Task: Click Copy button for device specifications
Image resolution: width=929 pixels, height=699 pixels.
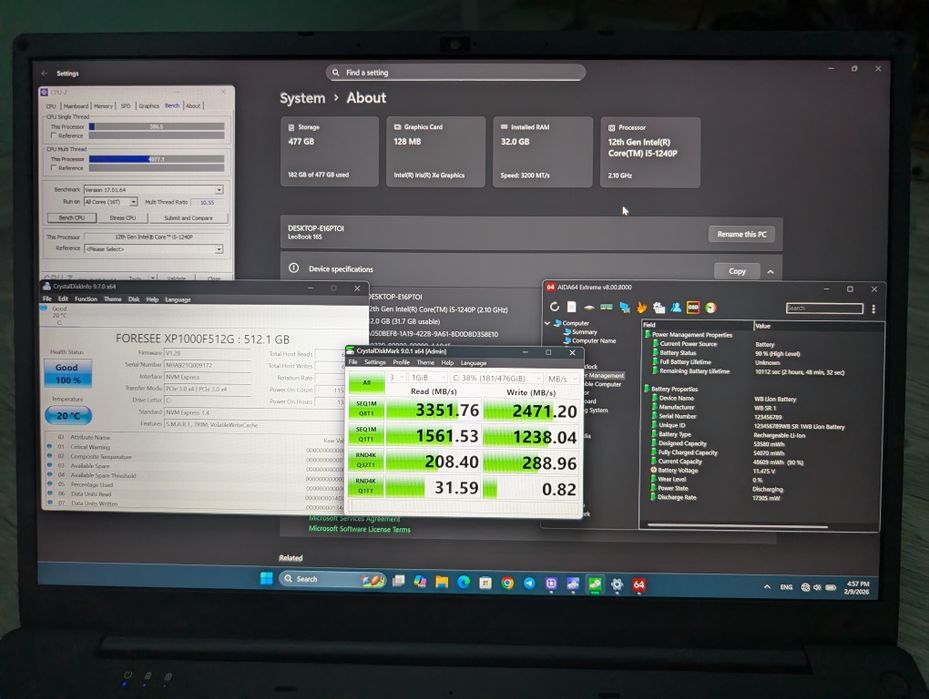Action: 737,271
